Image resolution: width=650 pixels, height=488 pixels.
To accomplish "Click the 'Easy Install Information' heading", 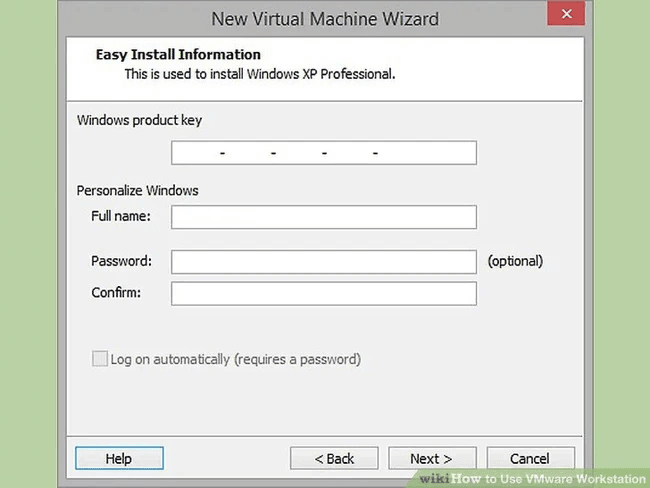I will point(178,55).
